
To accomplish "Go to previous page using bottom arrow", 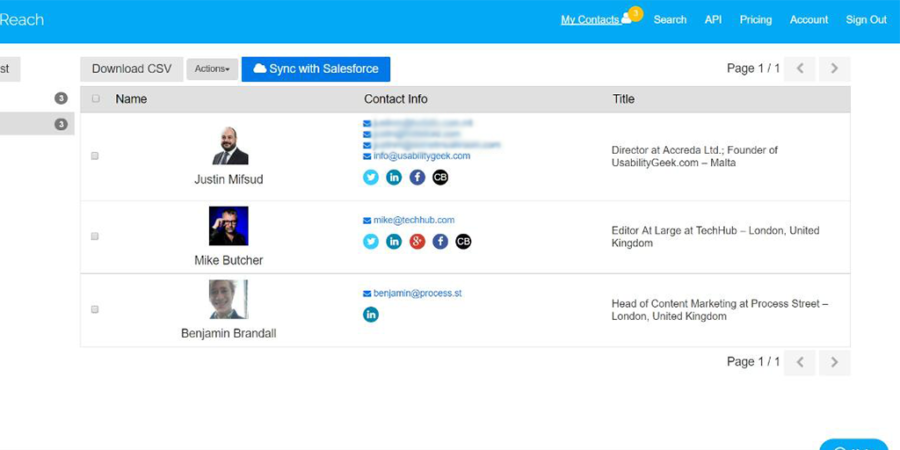I will coord(800,363).
